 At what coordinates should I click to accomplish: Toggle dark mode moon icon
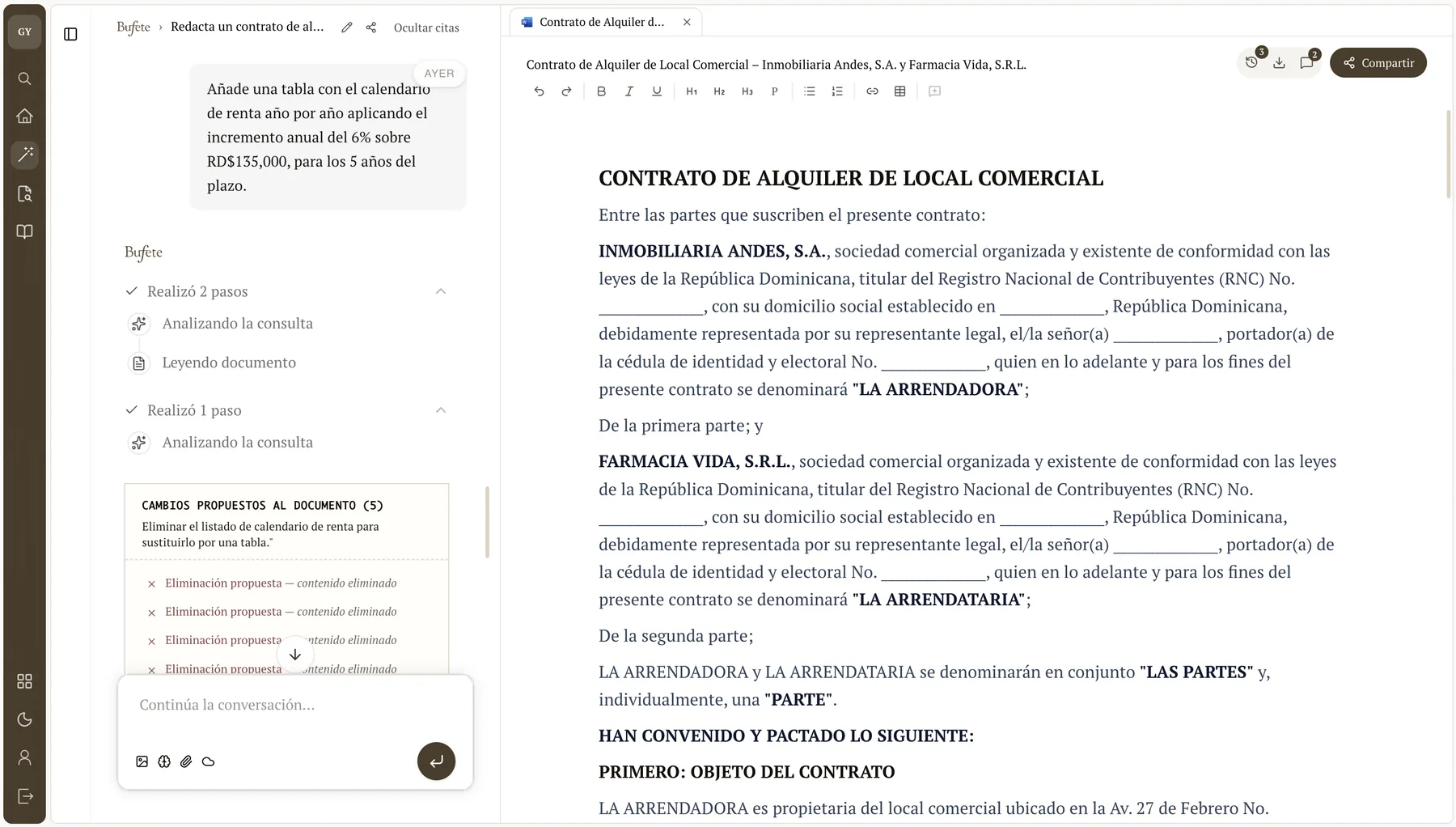24,719
